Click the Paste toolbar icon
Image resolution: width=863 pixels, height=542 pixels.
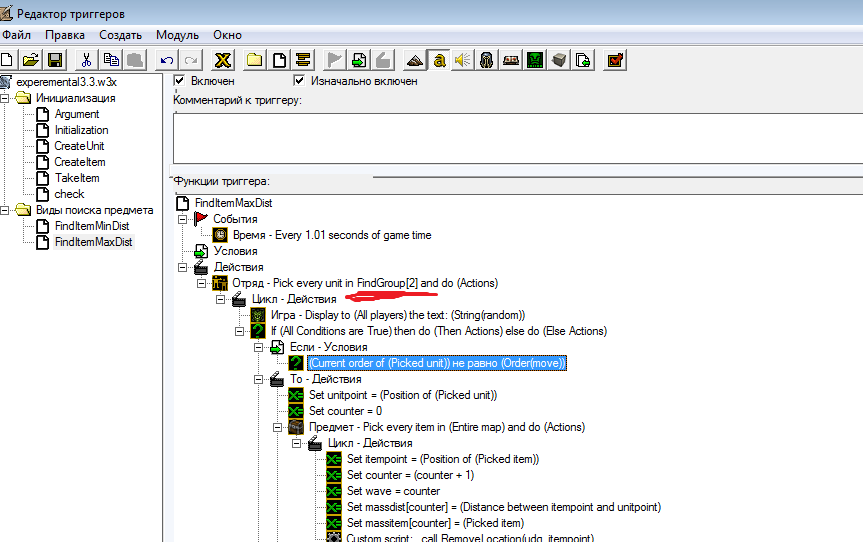point(135,60)
